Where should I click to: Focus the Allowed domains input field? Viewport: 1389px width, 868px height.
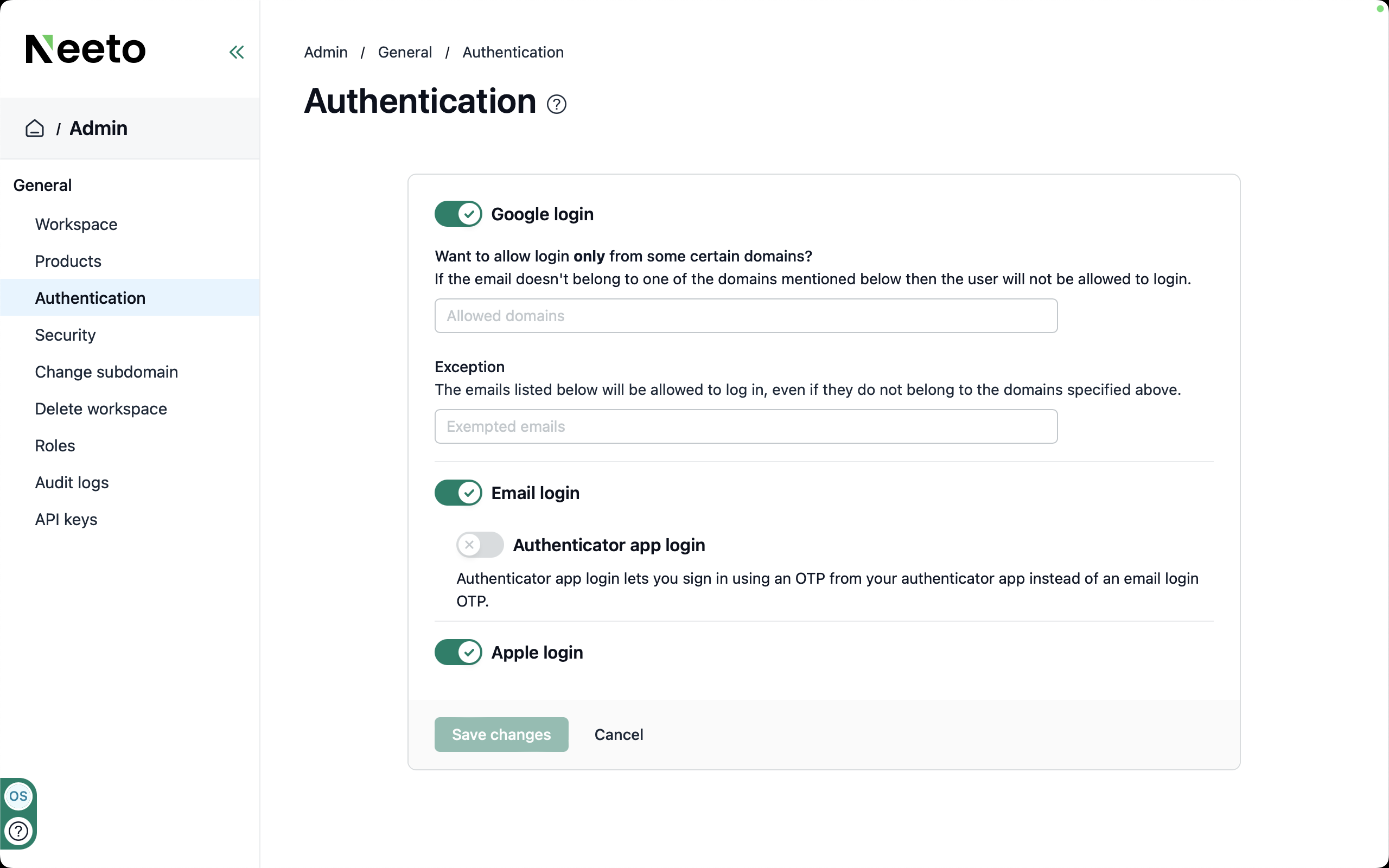click(x=746, y=316)
